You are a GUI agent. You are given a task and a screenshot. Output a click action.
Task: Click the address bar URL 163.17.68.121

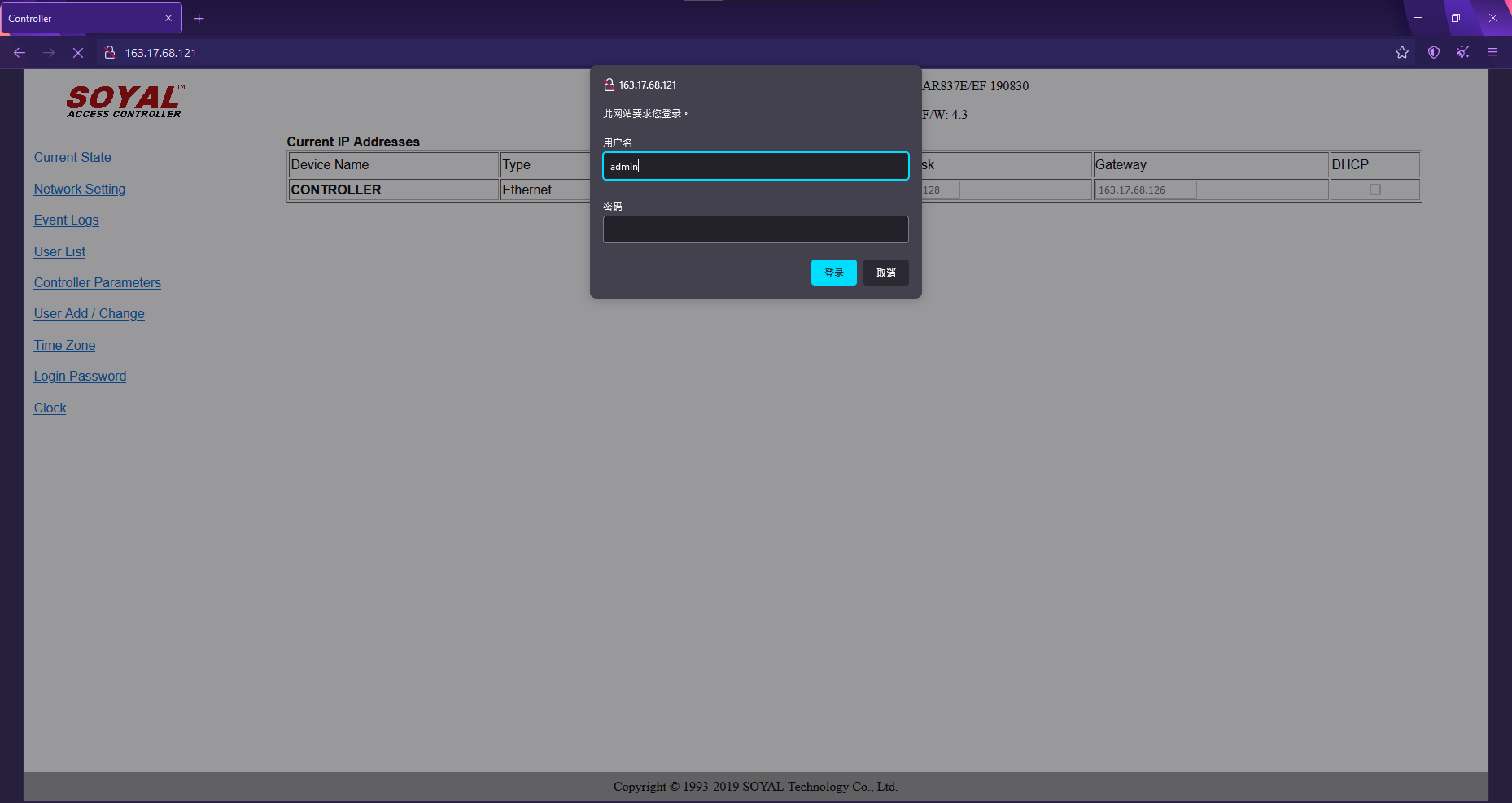pyautogui.click(x=160, y=53)
